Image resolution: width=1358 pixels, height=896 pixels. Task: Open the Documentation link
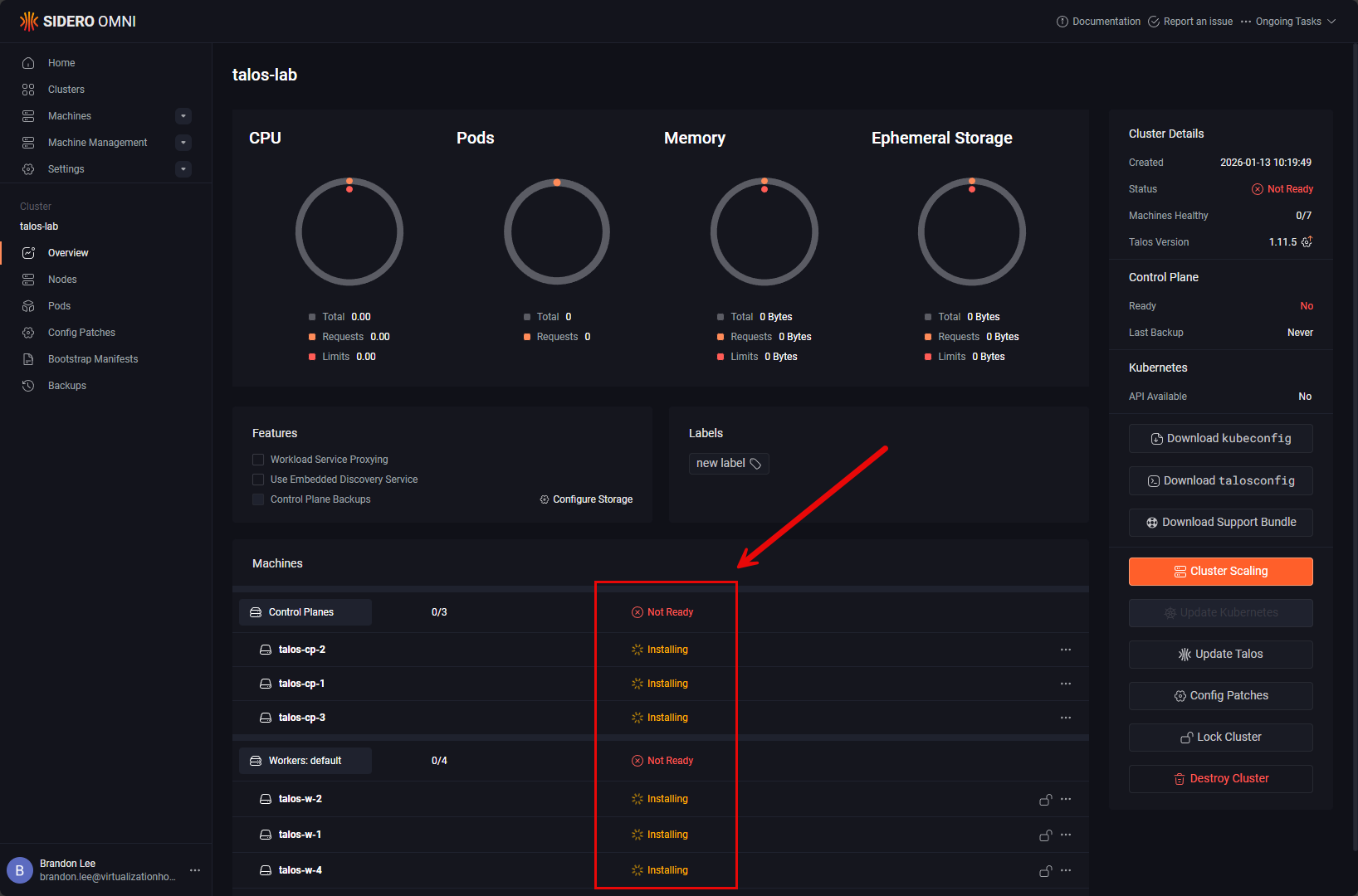1098,22
